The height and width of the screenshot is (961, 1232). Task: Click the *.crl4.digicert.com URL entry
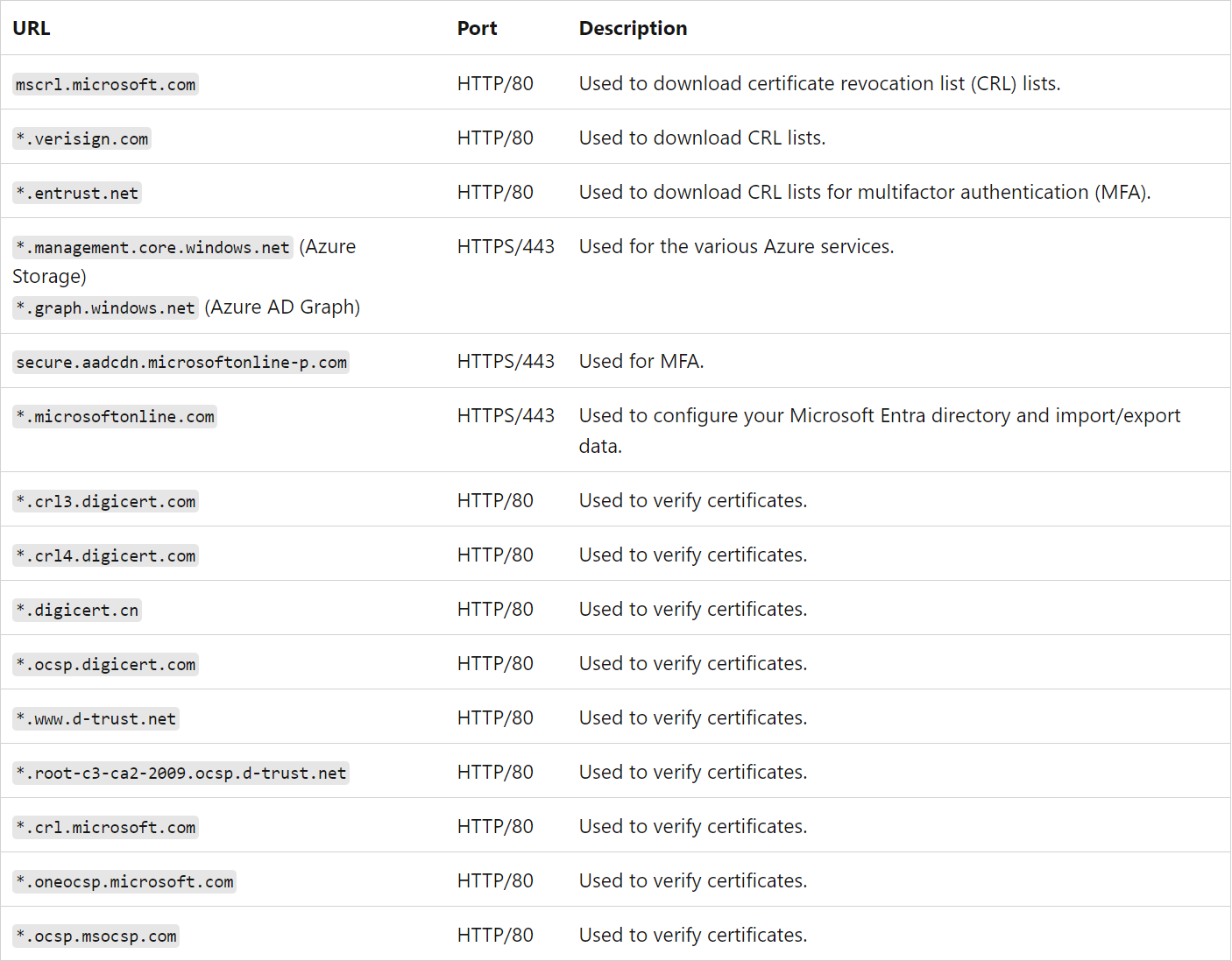[105, 556]
